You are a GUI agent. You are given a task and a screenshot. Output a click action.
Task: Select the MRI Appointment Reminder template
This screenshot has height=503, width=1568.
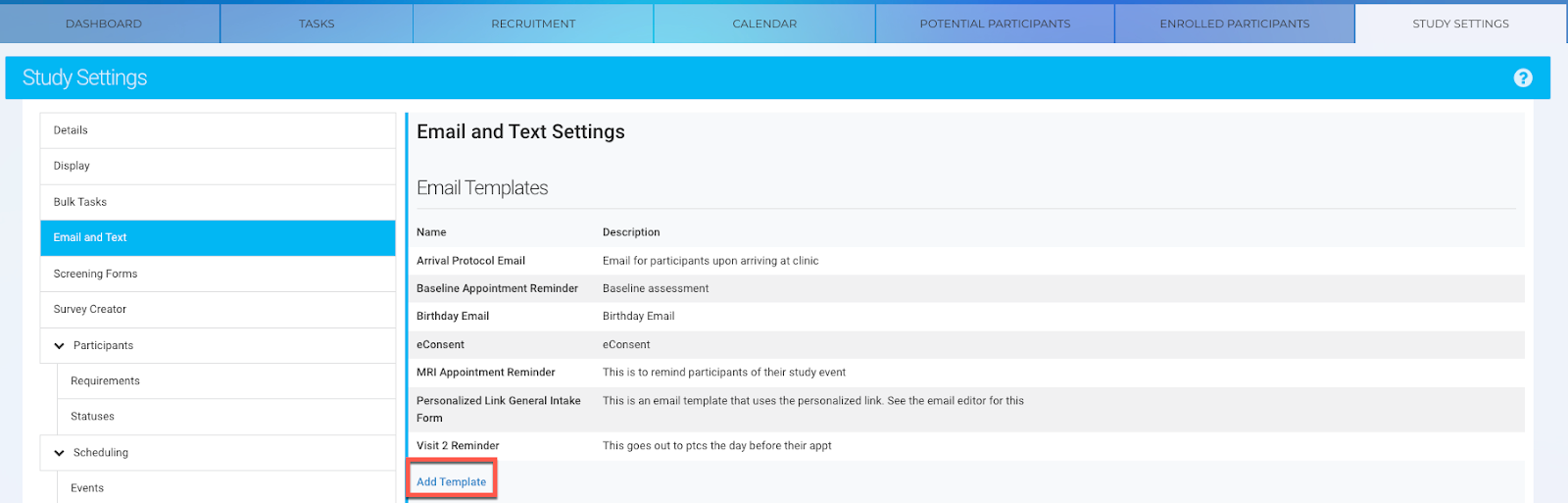[965, 373]
